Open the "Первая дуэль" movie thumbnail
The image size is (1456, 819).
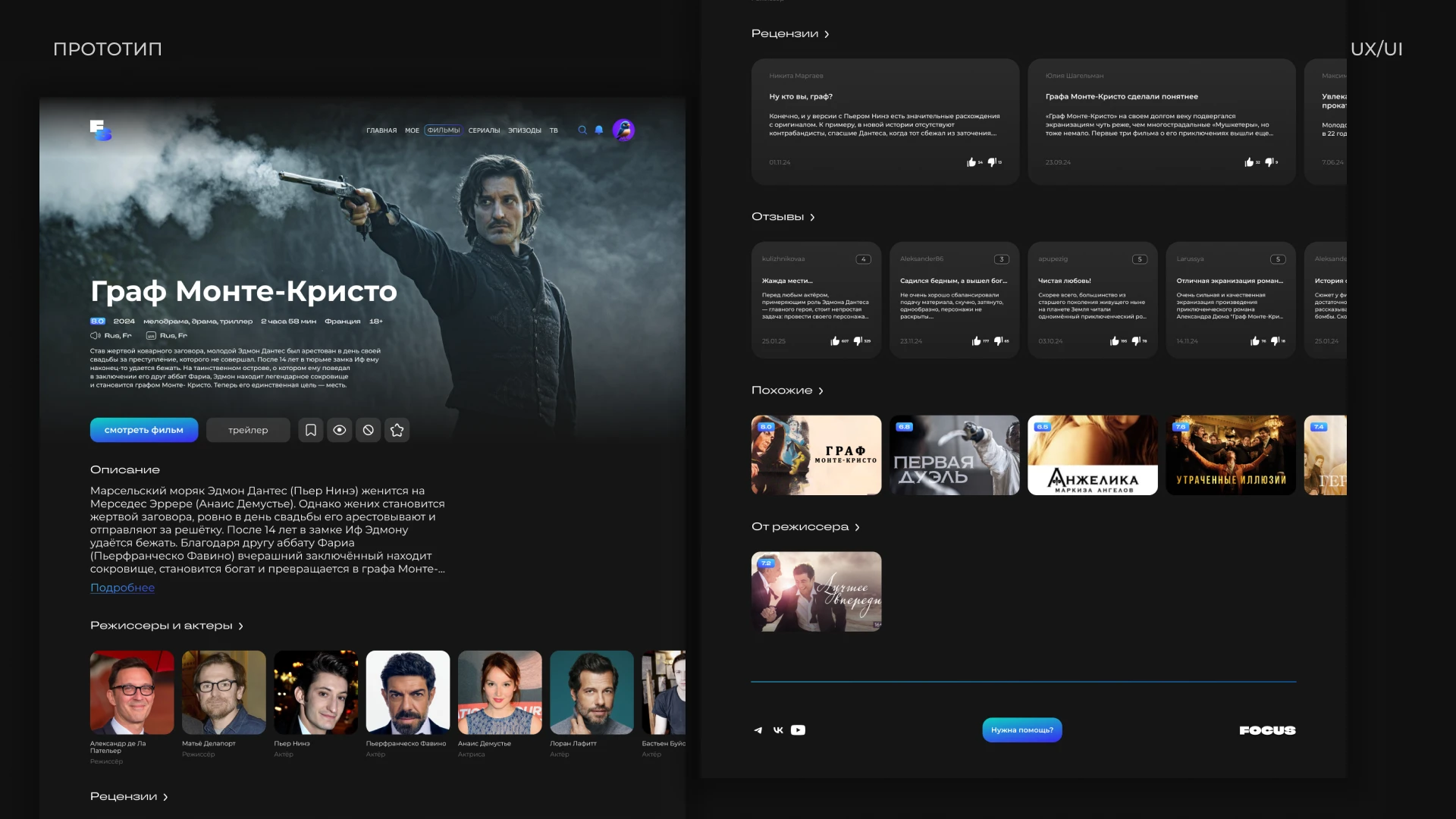coord(954,455)
